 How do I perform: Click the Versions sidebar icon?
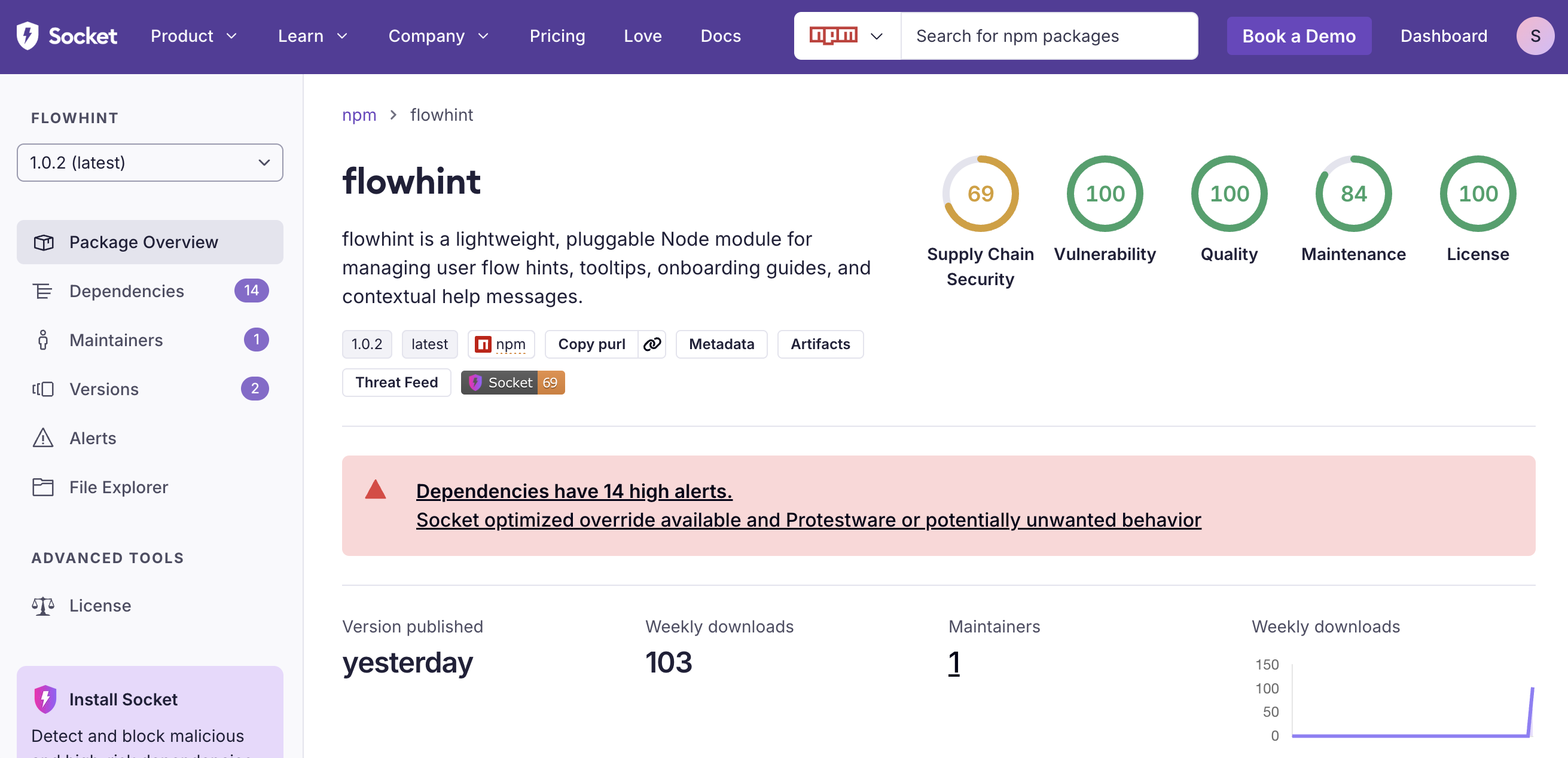pos(43,389)
